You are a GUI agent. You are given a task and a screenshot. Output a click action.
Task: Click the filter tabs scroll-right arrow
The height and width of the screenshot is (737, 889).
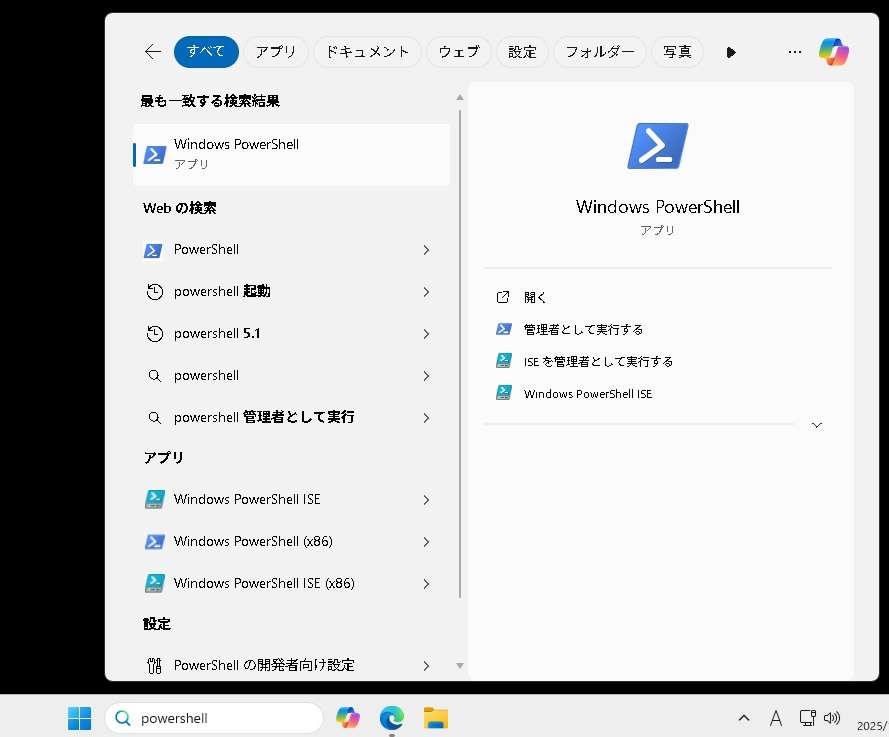click(x=731, y=52)
